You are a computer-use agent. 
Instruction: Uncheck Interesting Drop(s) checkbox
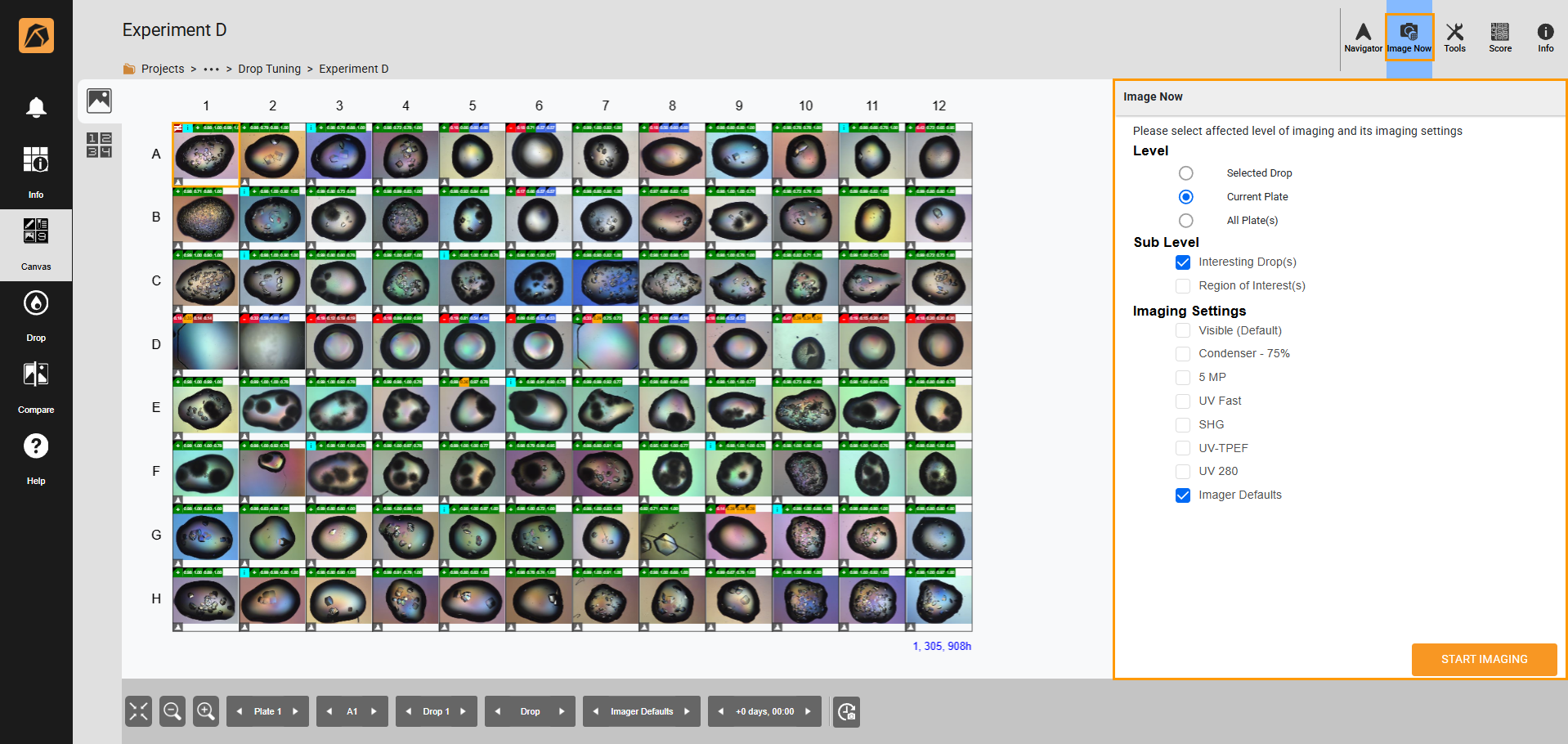coord(1183,262)
